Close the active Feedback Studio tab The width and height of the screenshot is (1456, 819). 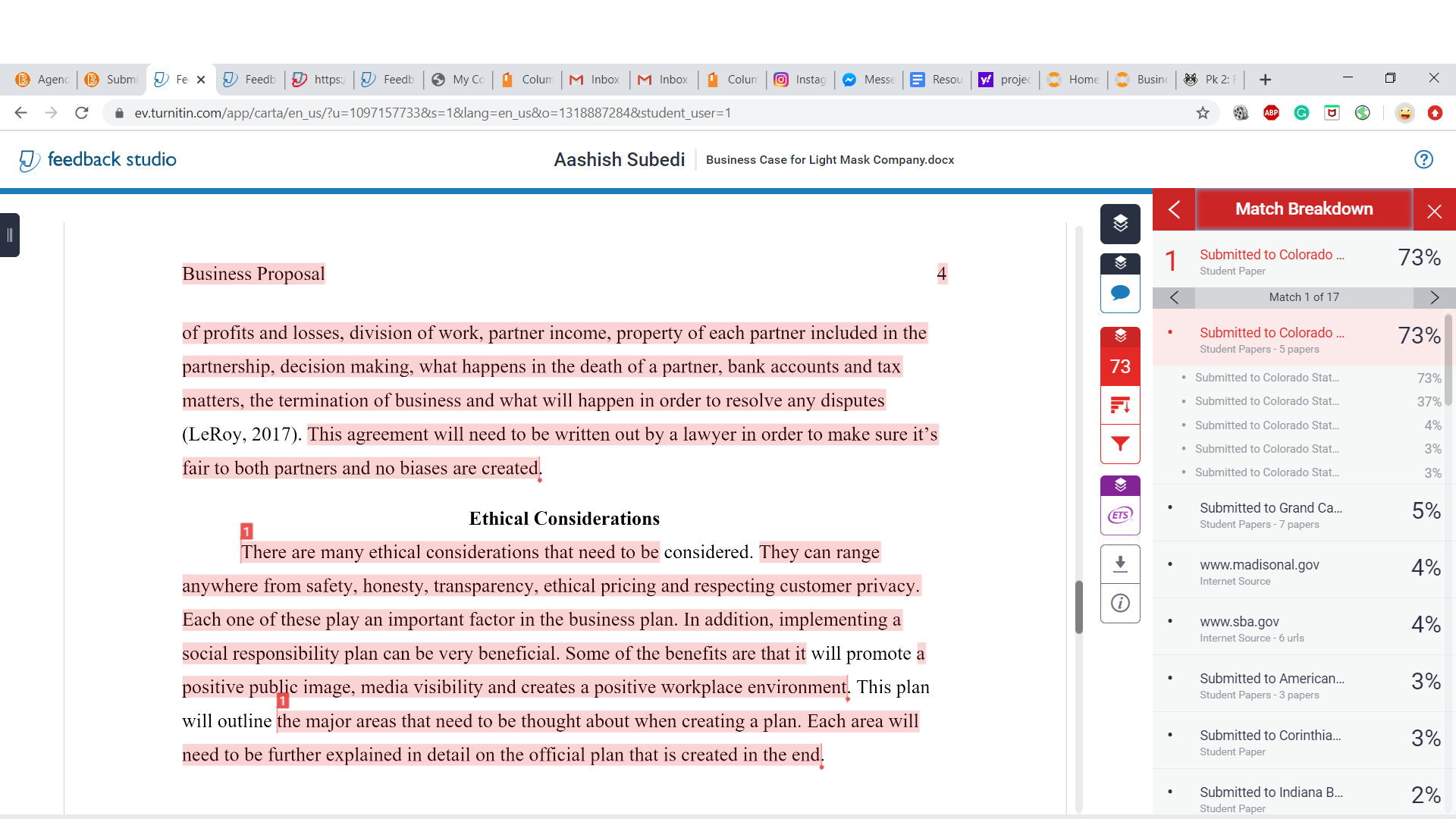[201, 80]
